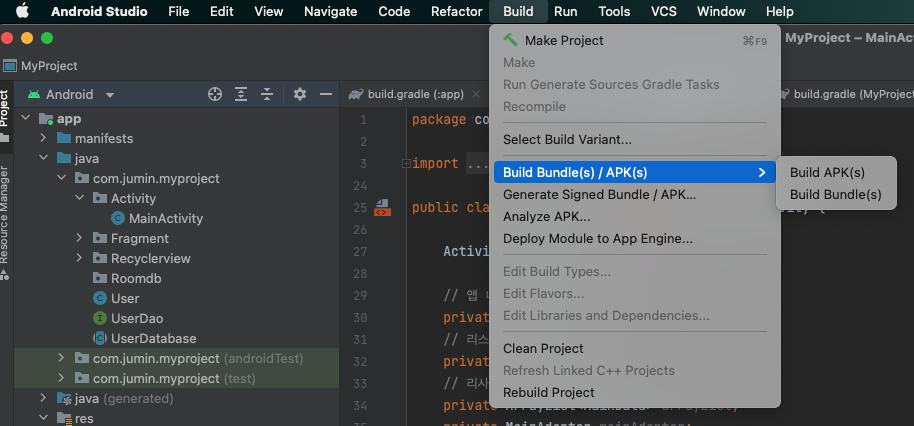Click the Android robot view icon
914x426 pixels.
34,94
